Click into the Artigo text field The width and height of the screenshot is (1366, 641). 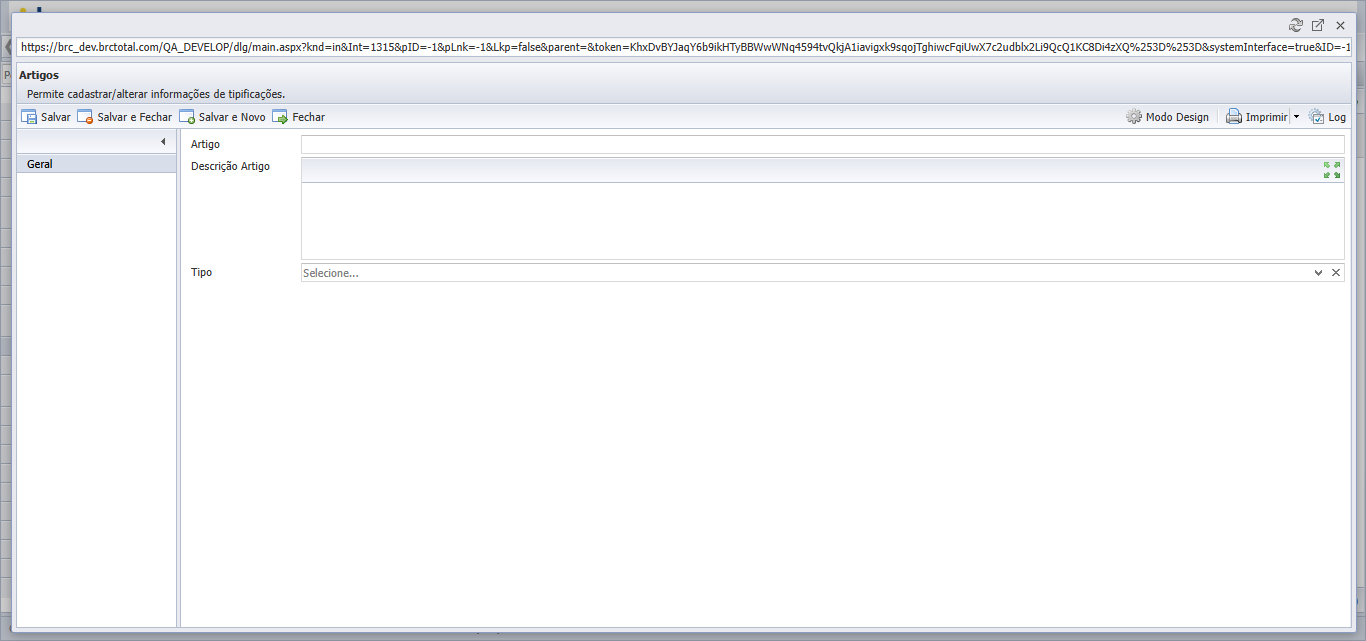(x=823, y=145)
